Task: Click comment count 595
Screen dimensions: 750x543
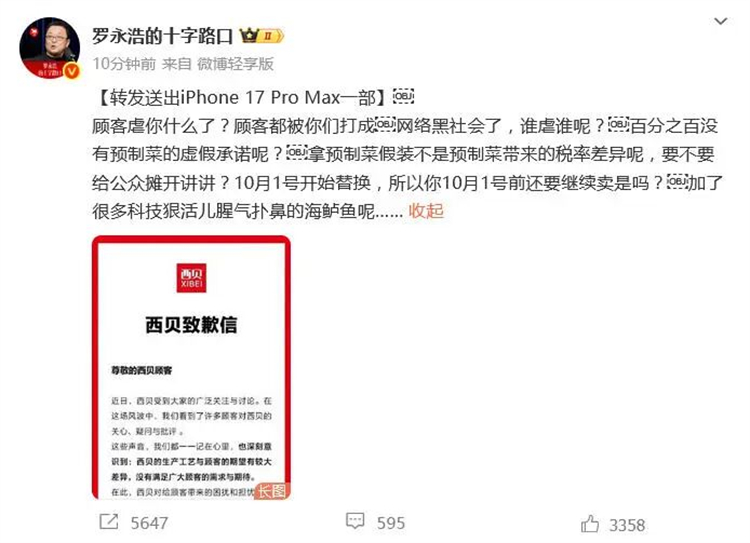Action: coord(391,523)
